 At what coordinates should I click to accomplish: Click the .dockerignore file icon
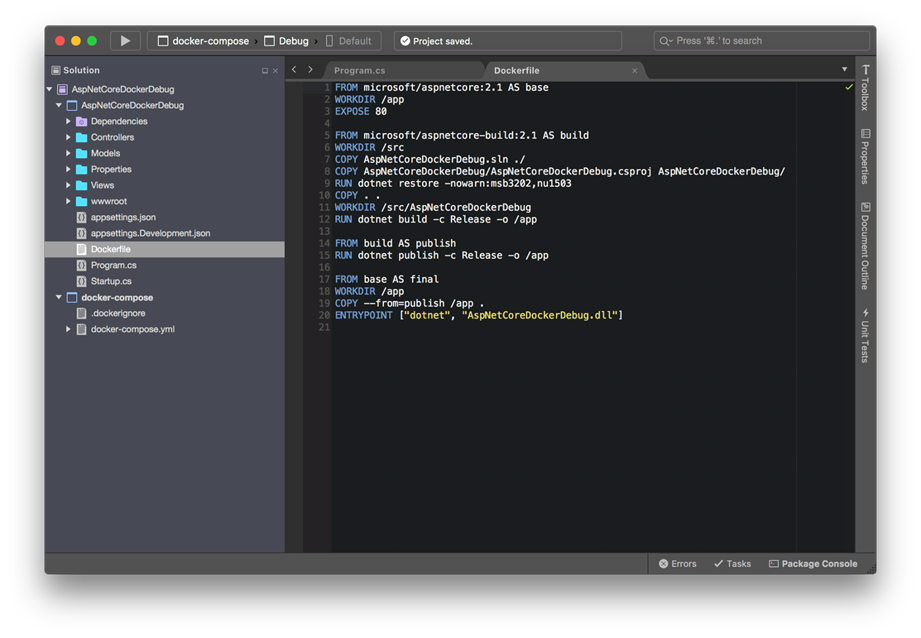point(82,313)
